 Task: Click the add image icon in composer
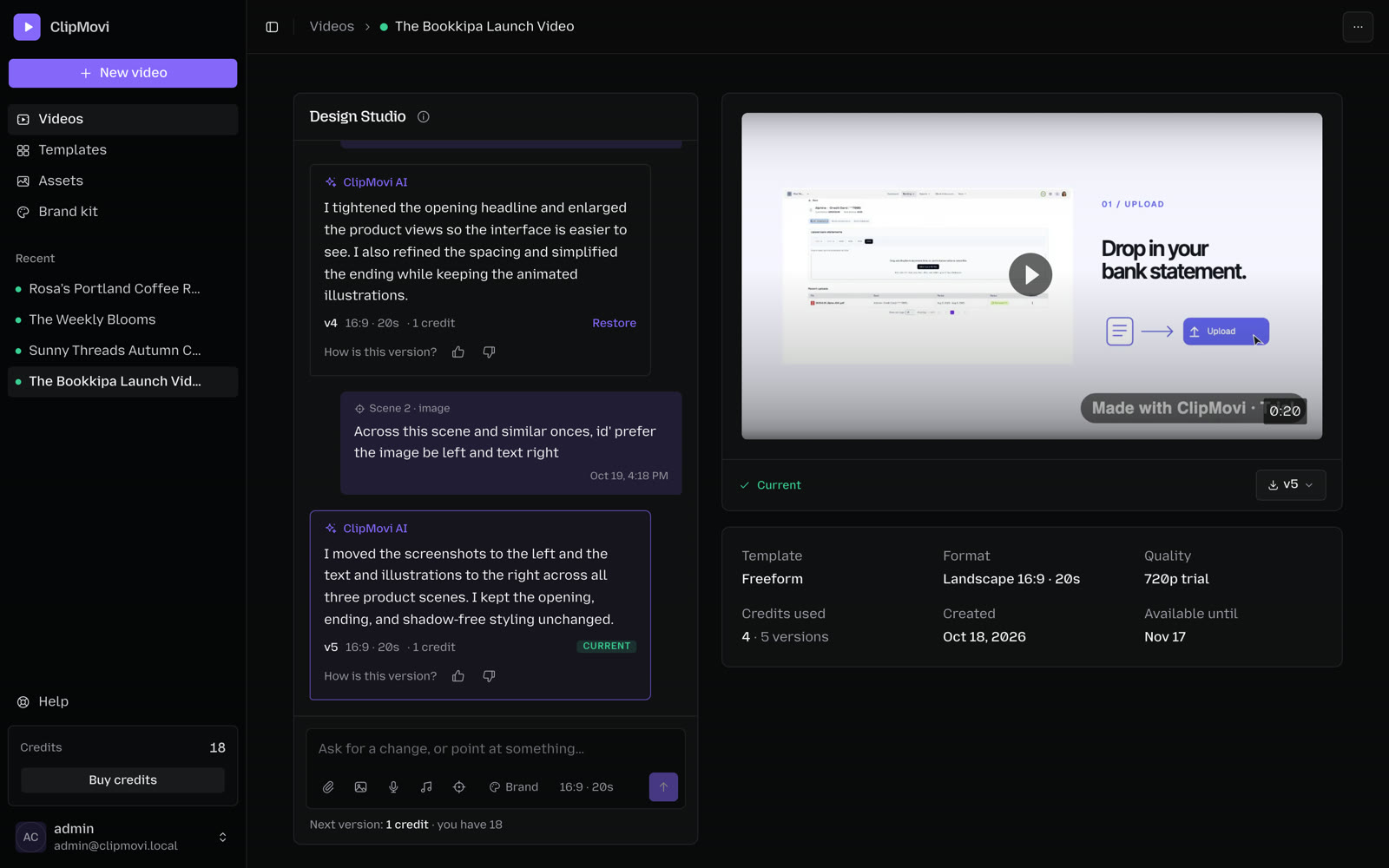tap(361, 787)
